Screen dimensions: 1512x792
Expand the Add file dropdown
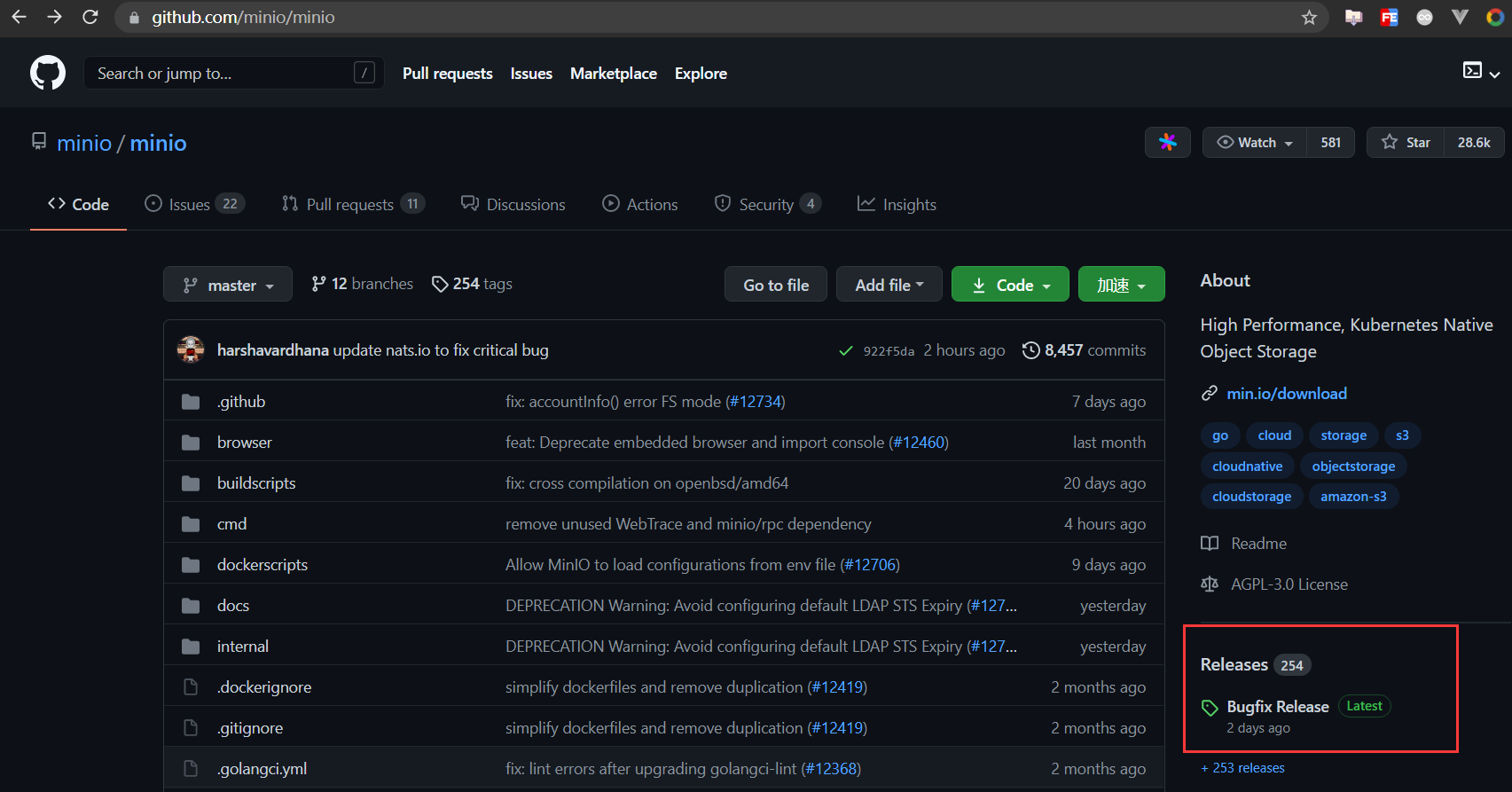click(889, 285)
